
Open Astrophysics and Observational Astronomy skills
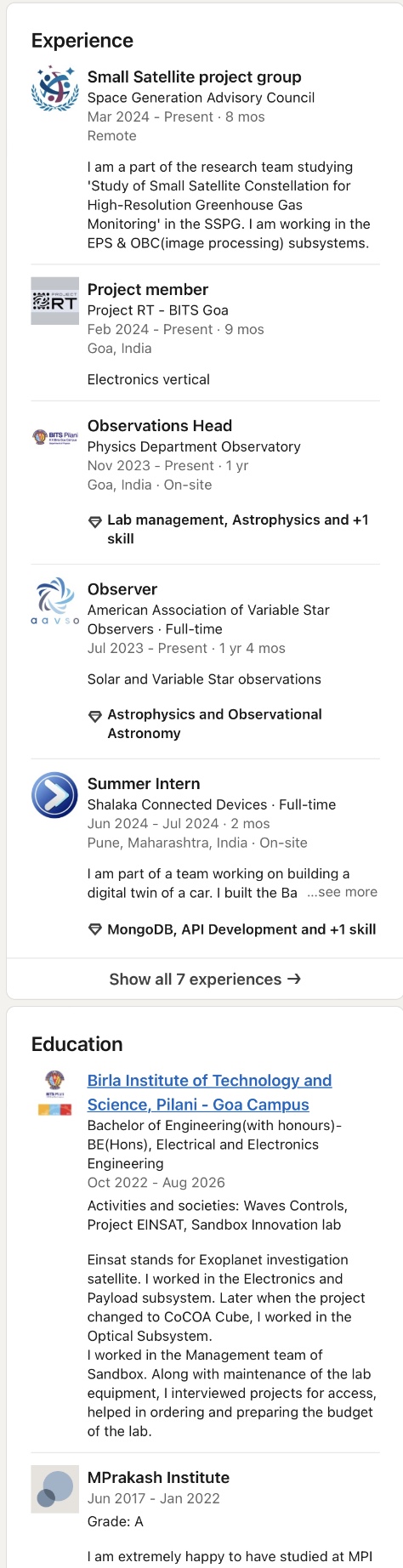tap(214, 724)
